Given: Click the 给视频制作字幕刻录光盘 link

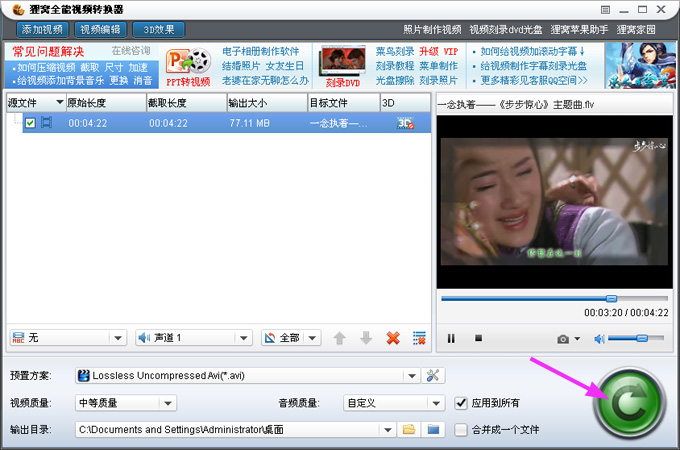Looking at the screenshot, I should pyautogui.click(x=533, y=66).
